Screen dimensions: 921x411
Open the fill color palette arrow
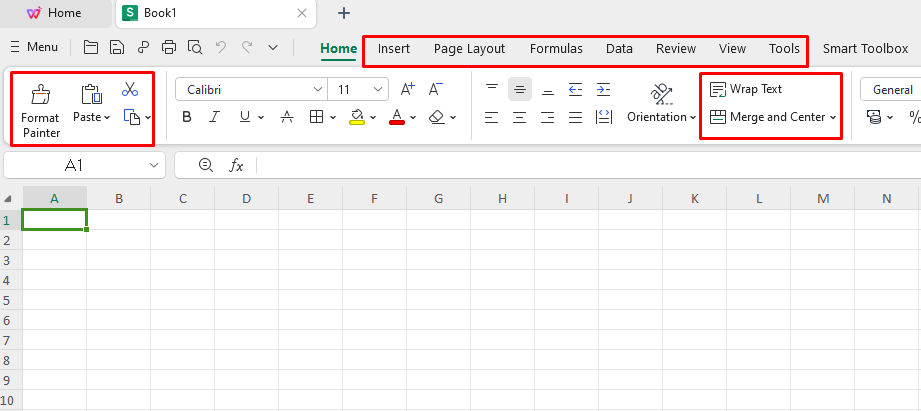click(372, 117)
